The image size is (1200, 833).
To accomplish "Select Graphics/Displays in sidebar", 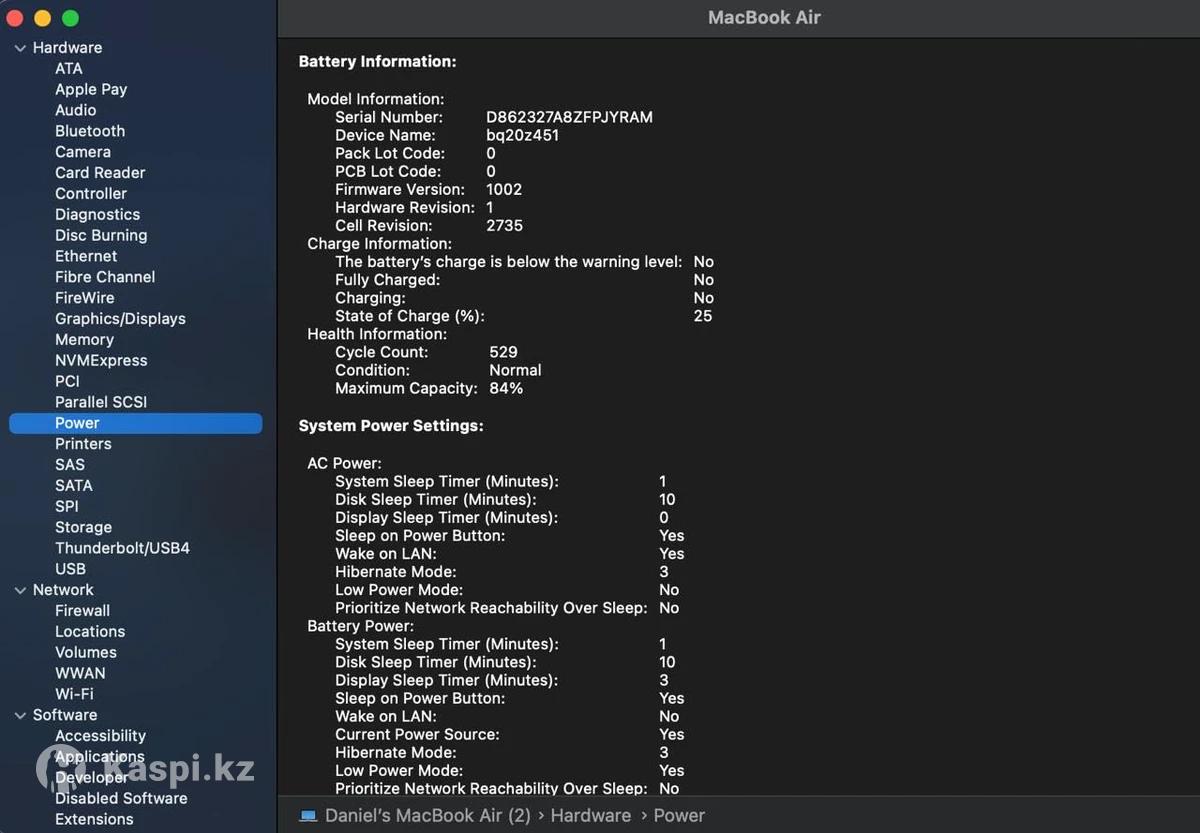I will click(120, 319).
